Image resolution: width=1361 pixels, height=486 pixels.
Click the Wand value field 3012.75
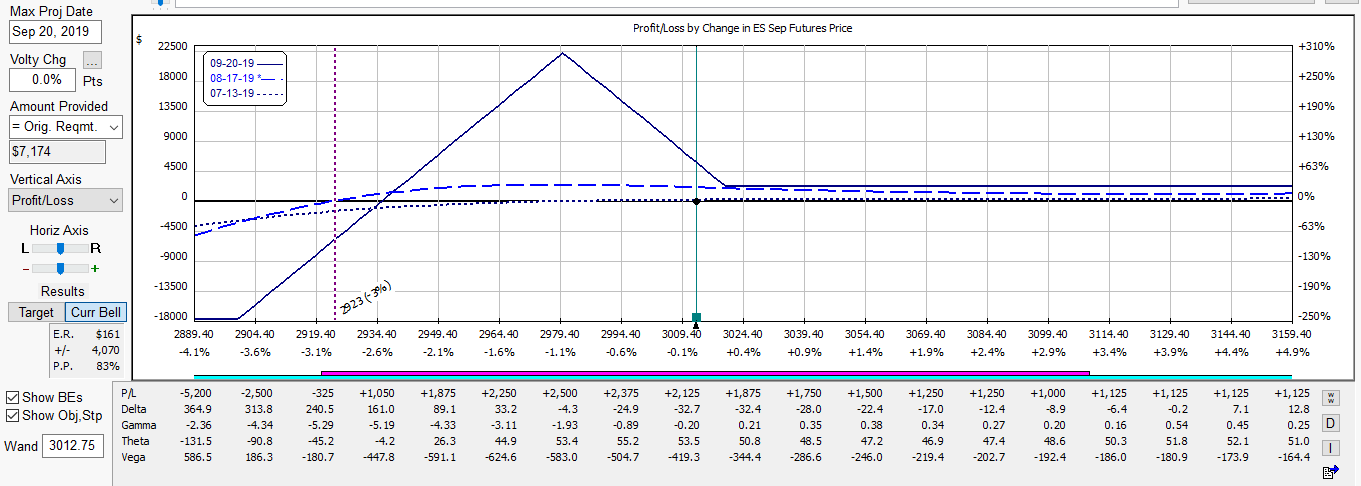click(x=73, y=444)
